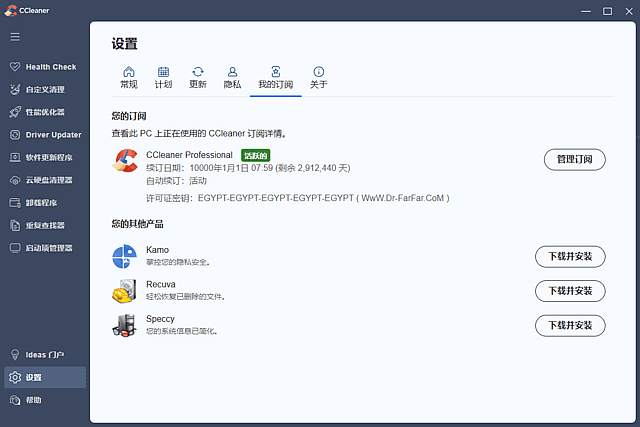Click 下载并安装 button for Kamo
Viewport: 640px width, 427px height.
(x=570, y=257)
